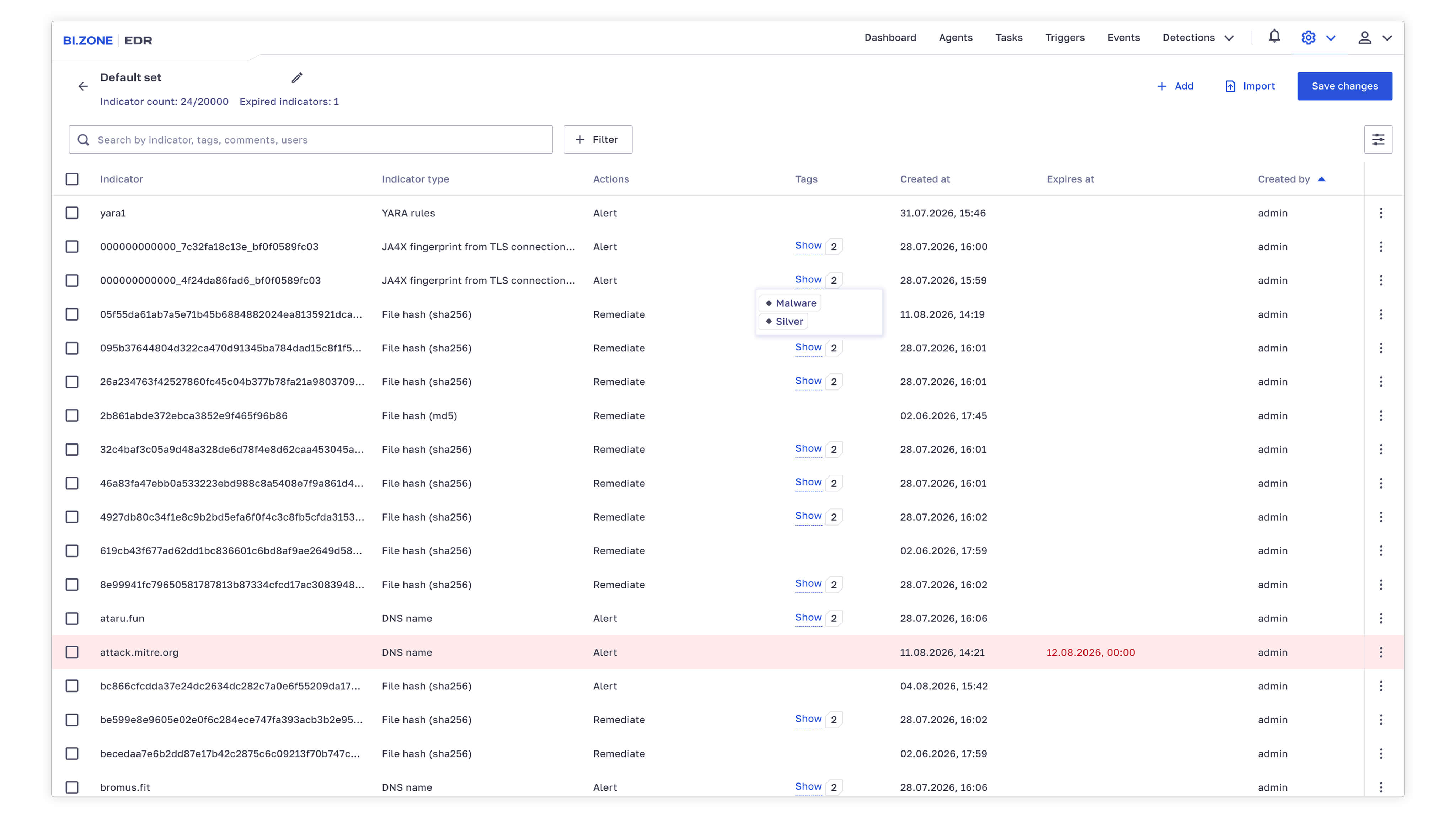Open table column settings sliders icon
Image resolution: width=1456 pixels, height=818 pixels.
pos(1378,140)
